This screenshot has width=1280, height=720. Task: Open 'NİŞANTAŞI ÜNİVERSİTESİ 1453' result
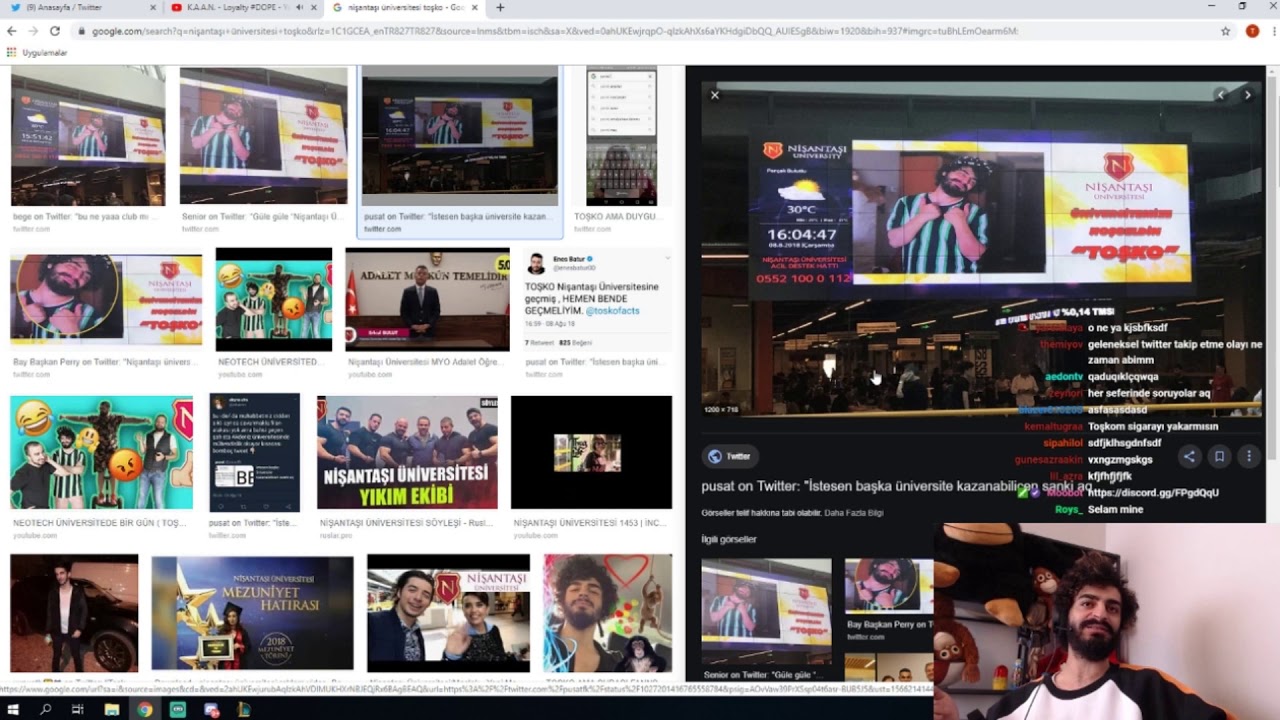[x=591, y=452]
